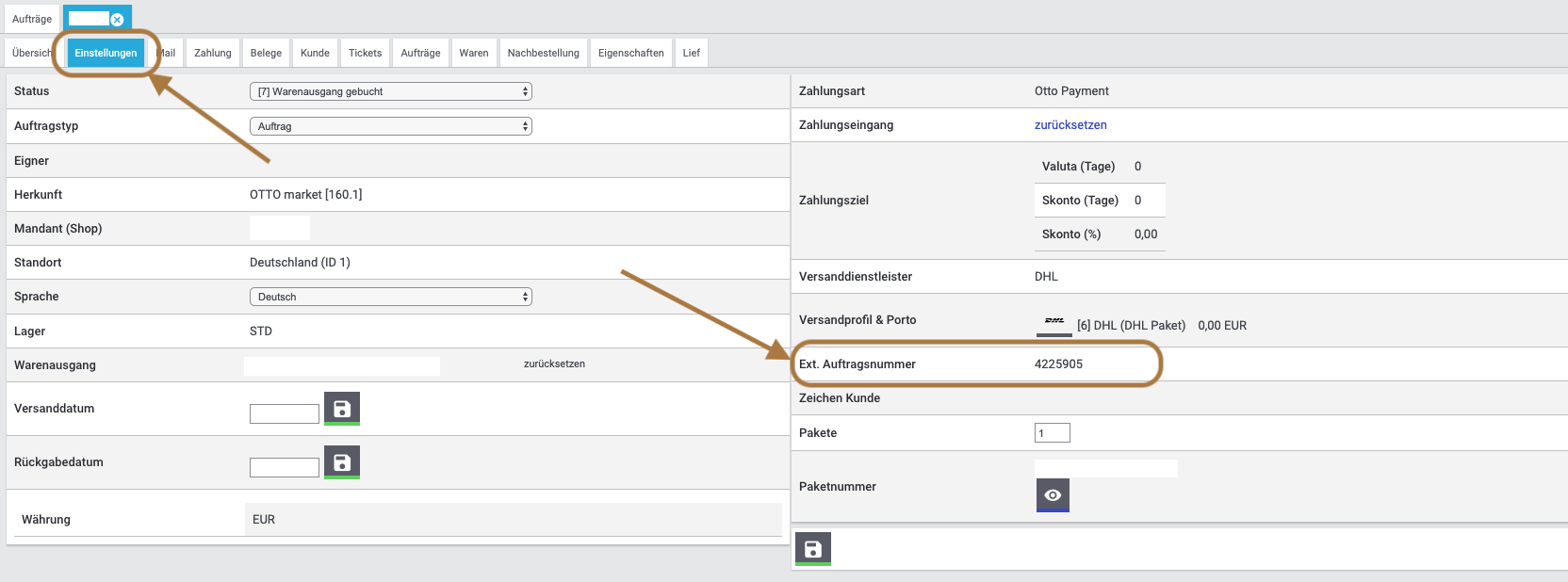The width and height of the screenshot is (1568, 582).
Task: Click zurücksetzen link for Zahlungseingang
Action: pyautogui.click(x=1070, y=125)
